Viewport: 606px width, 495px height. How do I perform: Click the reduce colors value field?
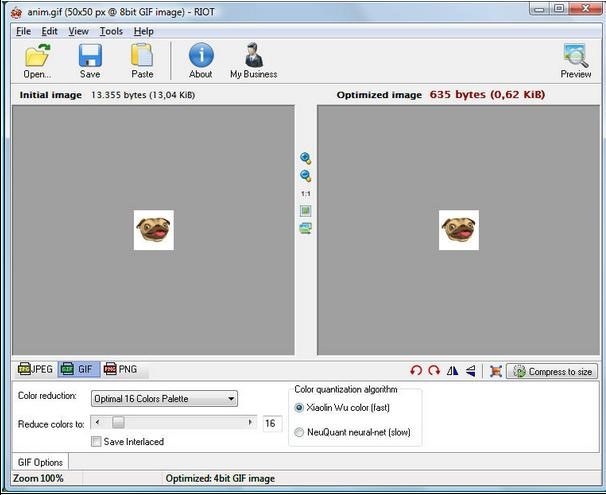point(271,423)
